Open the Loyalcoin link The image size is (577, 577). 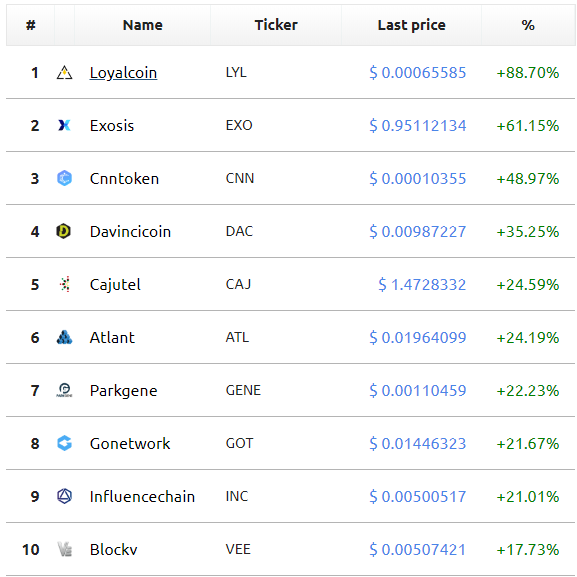click(x=123, y=73)
